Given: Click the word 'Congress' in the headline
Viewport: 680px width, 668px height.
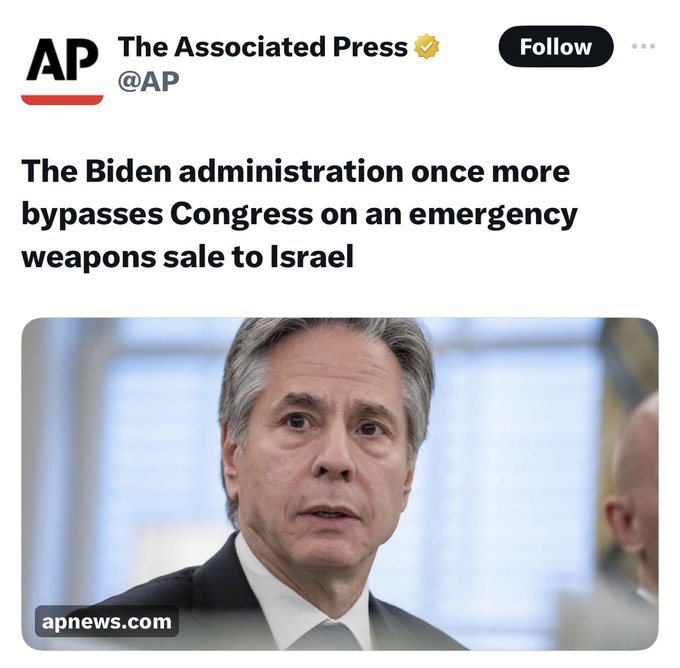Looking at the screenshot, I should click(x=242, y=214).
